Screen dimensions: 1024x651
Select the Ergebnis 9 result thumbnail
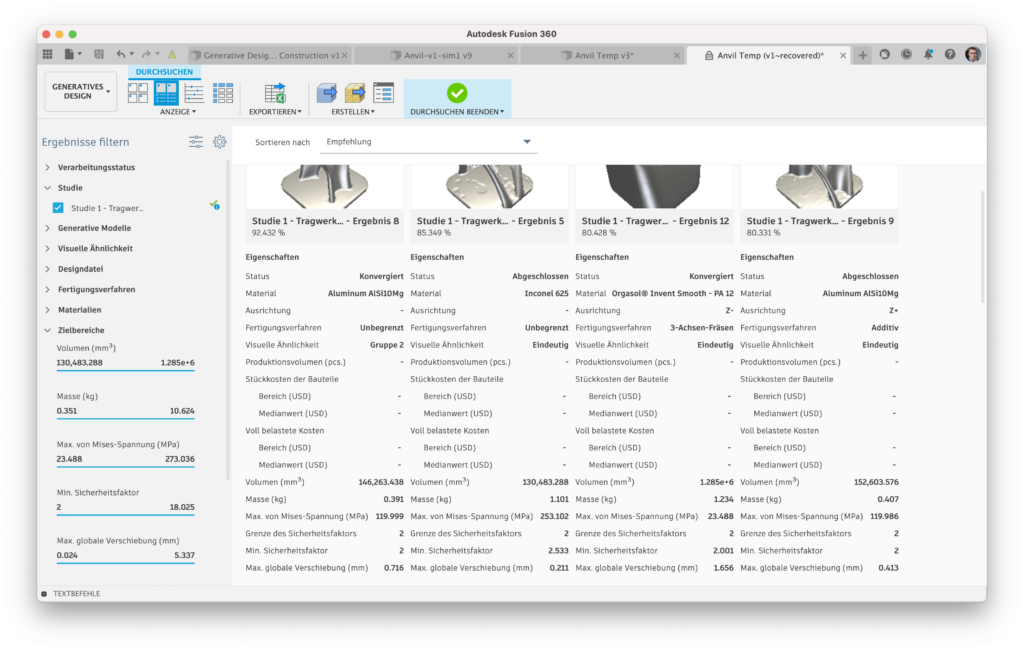point(819,187)
